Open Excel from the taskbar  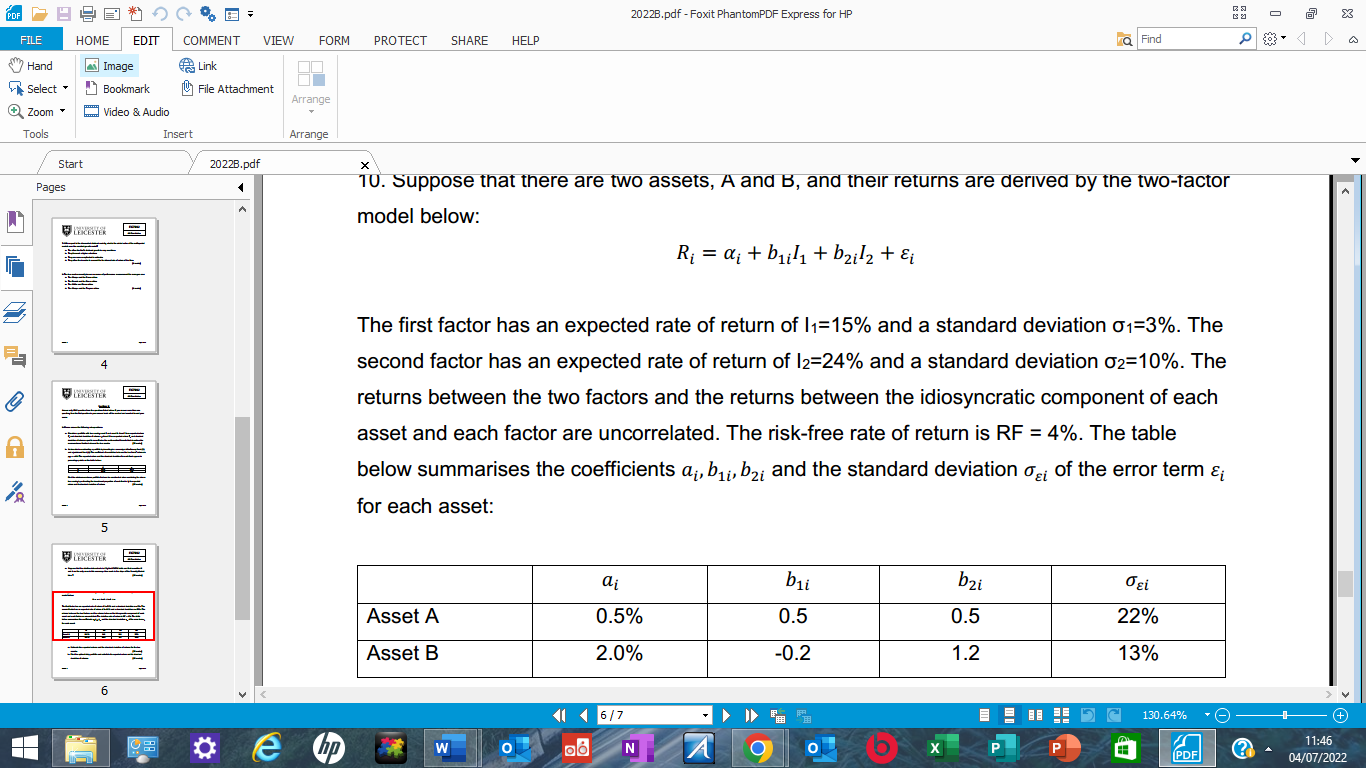941,747
